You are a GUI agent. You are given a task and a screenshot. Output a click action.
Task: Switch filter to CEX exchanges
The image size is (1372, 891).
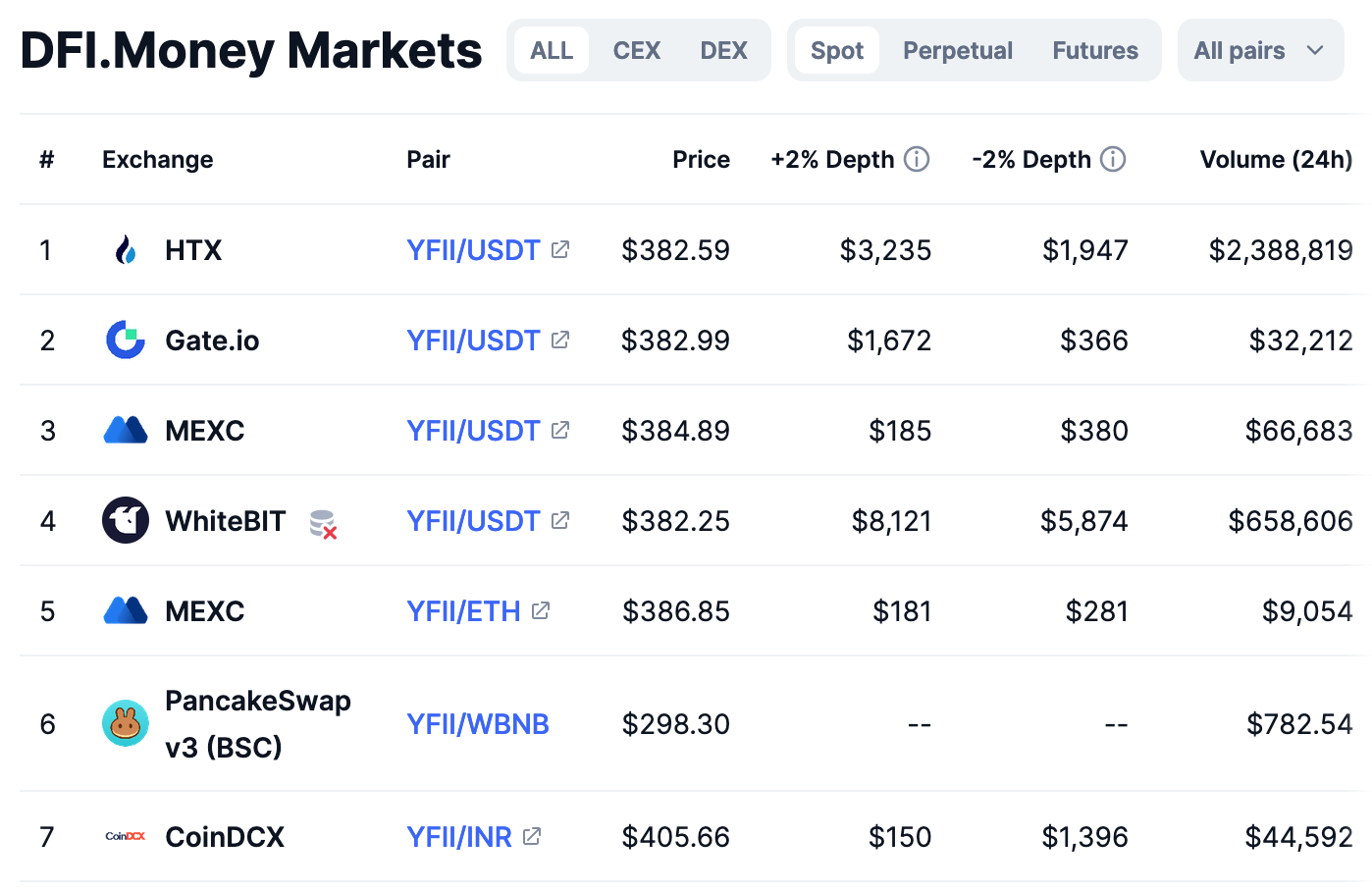(x=637, y=50)
